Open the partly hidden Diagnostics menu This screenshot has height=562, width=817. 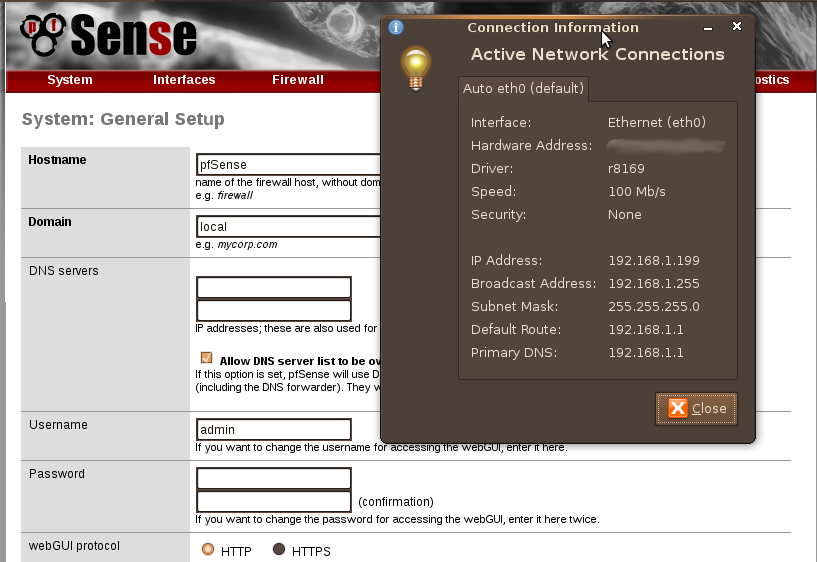point(772,80)
